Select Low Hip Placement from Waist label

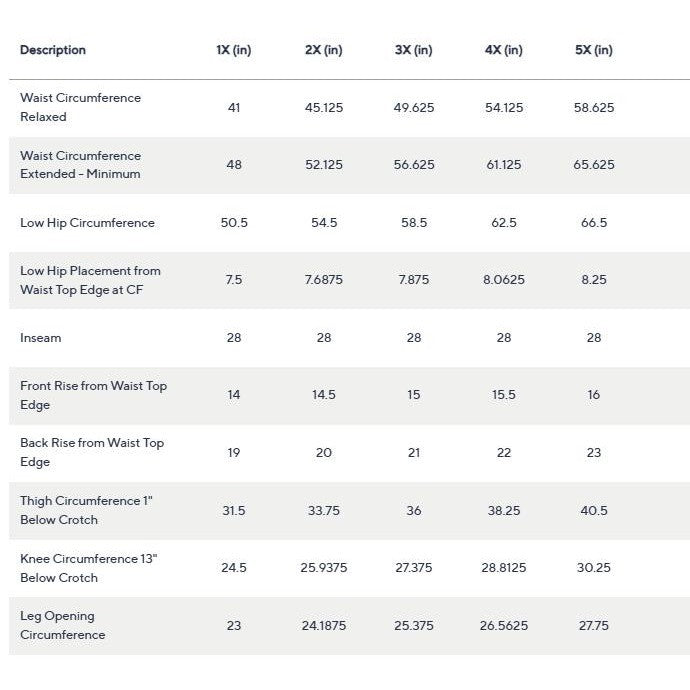click(x=90, y=280)
